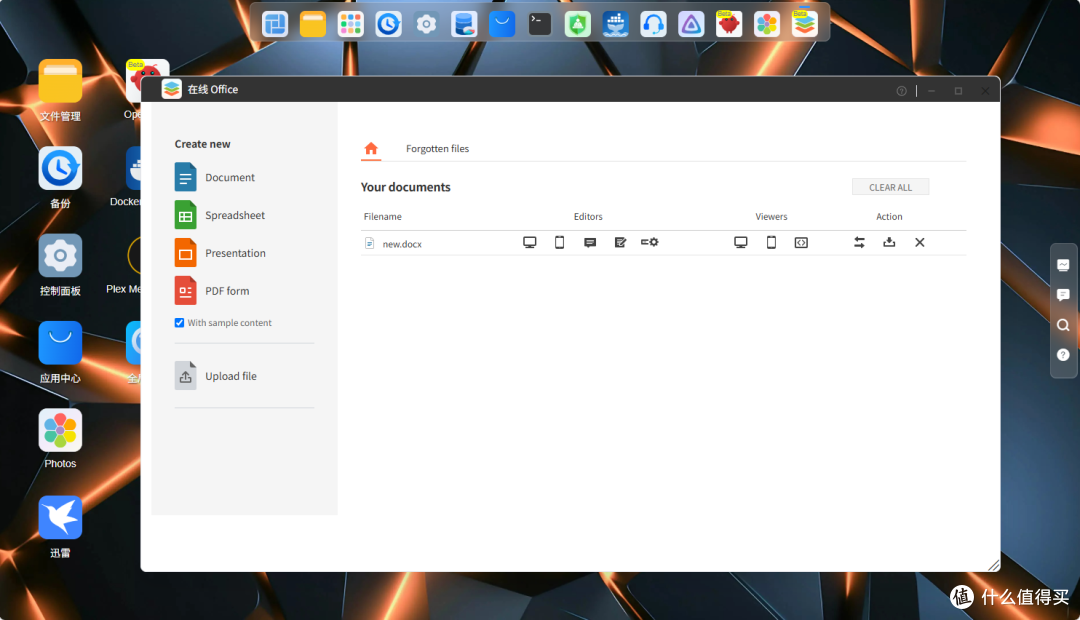The image size is (1080, 620).
Task: Open new.docx in mobile editor
Action: click(x=559, y=242)
